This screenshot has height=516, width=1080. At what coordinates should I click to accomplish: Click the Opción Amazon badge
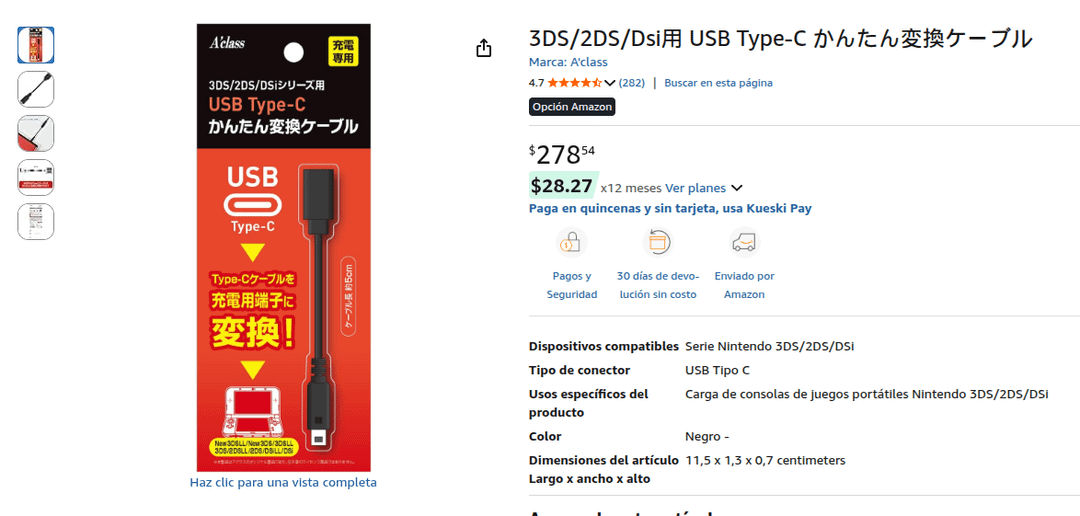coord(572,107)
